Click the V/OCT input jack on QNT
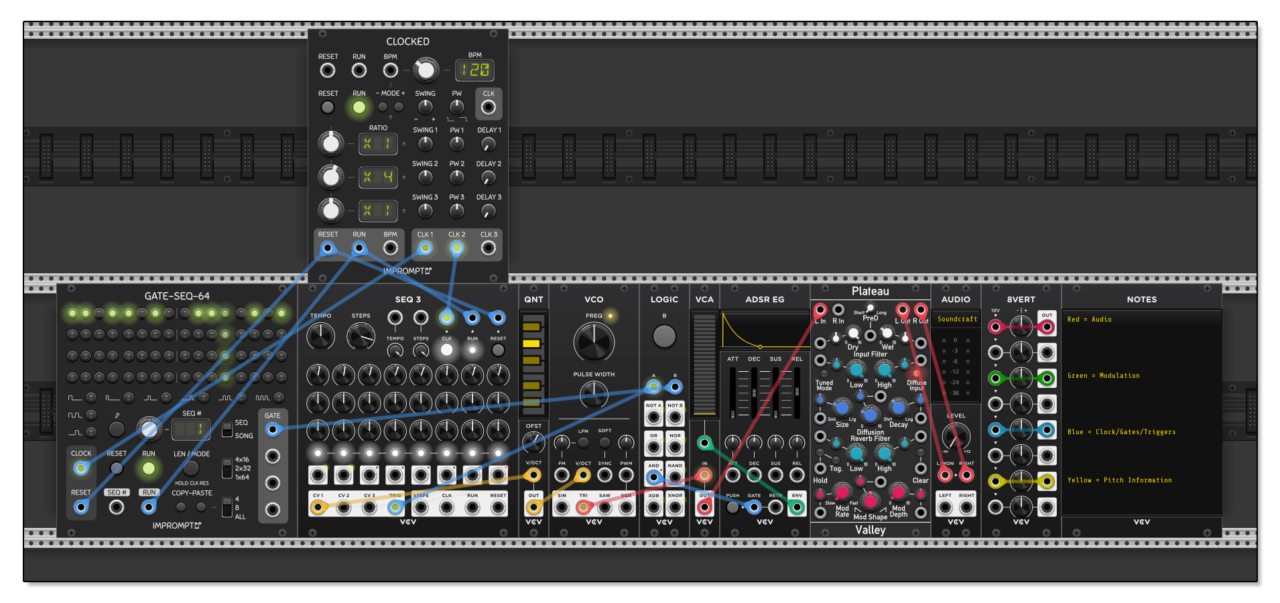1280x603 pixels. 533,474
